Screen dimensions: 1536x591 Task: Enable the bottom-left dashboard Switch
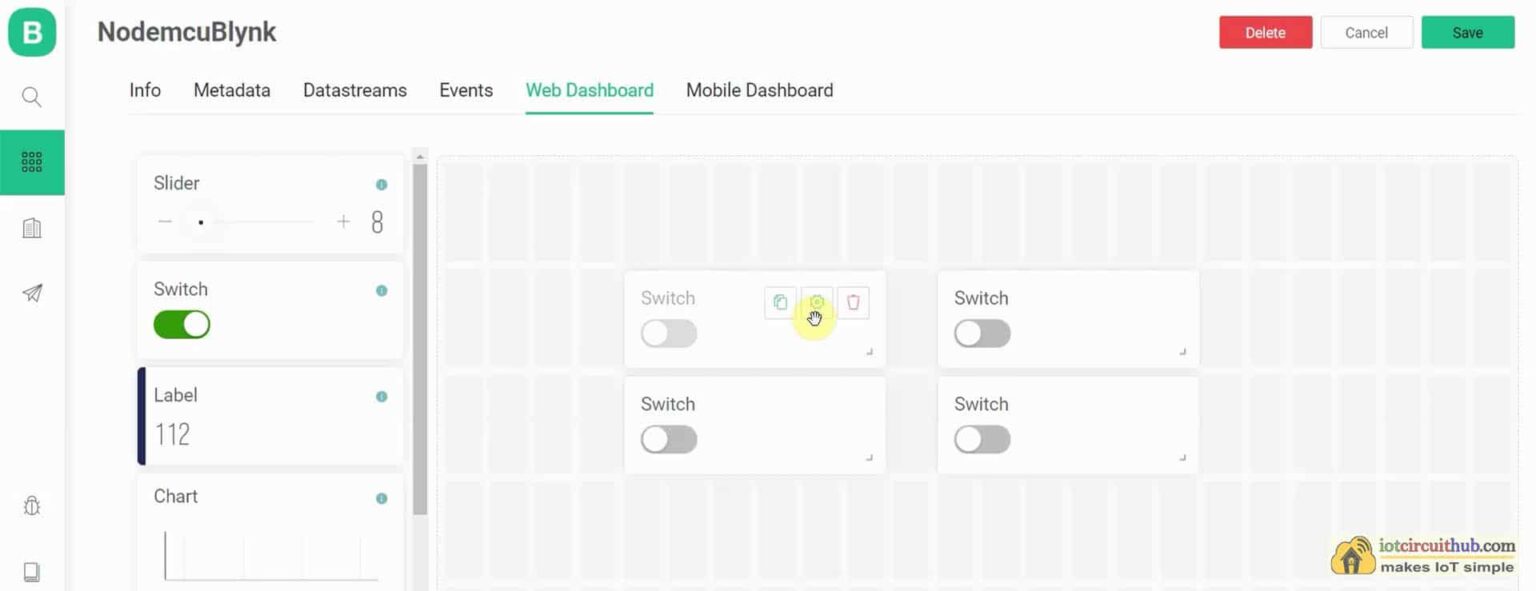[668, 439]
